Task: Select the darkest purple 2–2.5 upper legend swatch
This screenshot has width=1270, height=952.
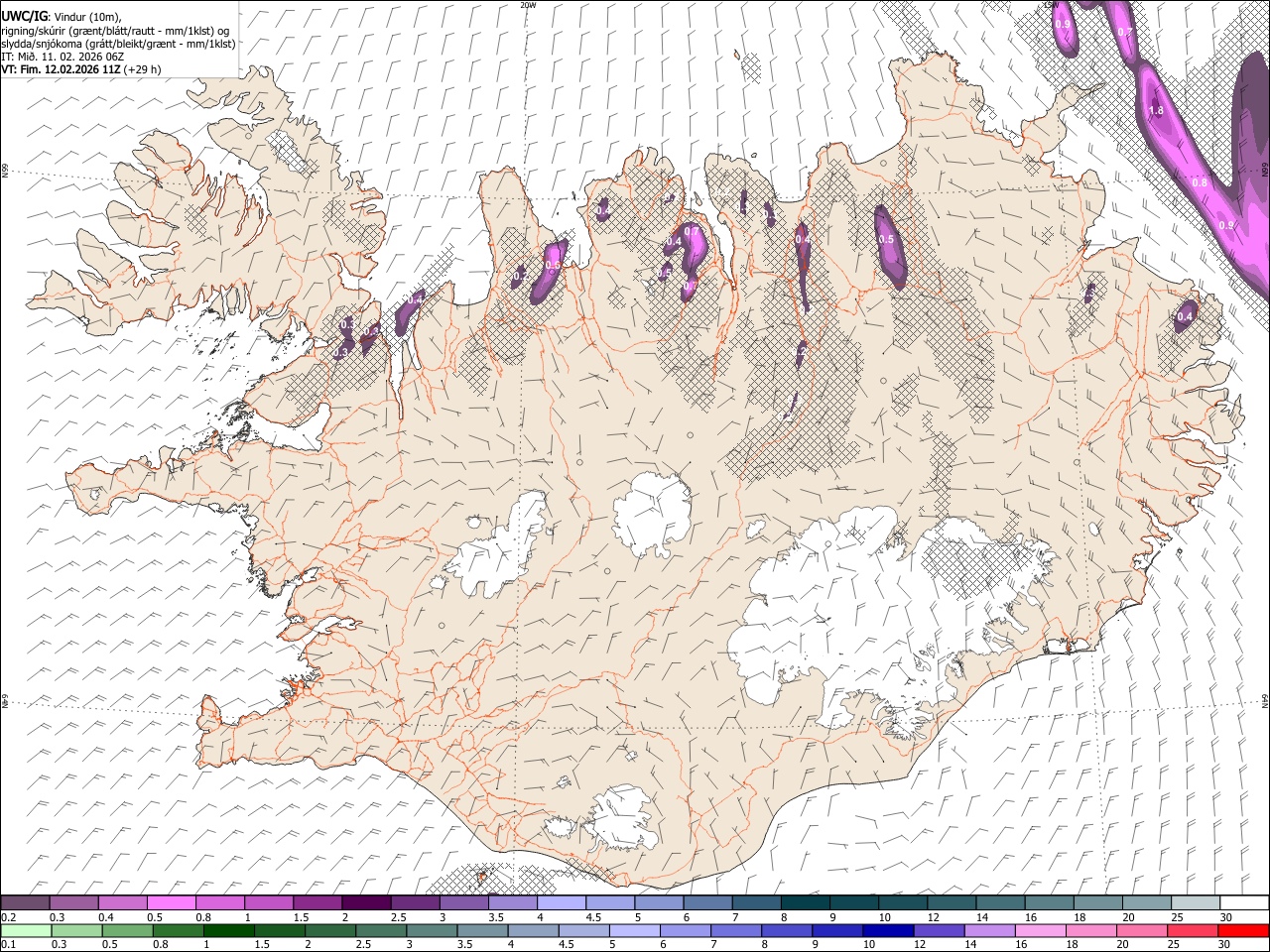Action: [366, 902]
